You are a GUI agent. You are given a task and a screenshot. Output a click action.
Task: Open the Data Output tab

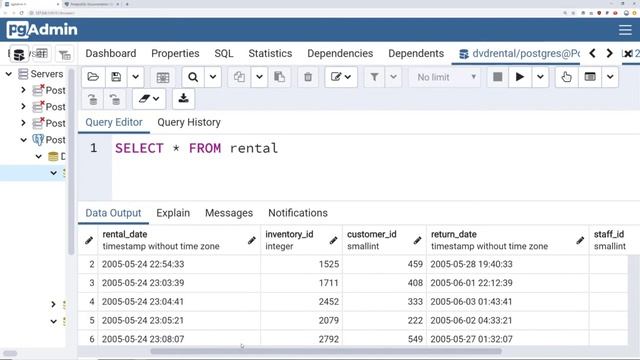click(113, 213)
